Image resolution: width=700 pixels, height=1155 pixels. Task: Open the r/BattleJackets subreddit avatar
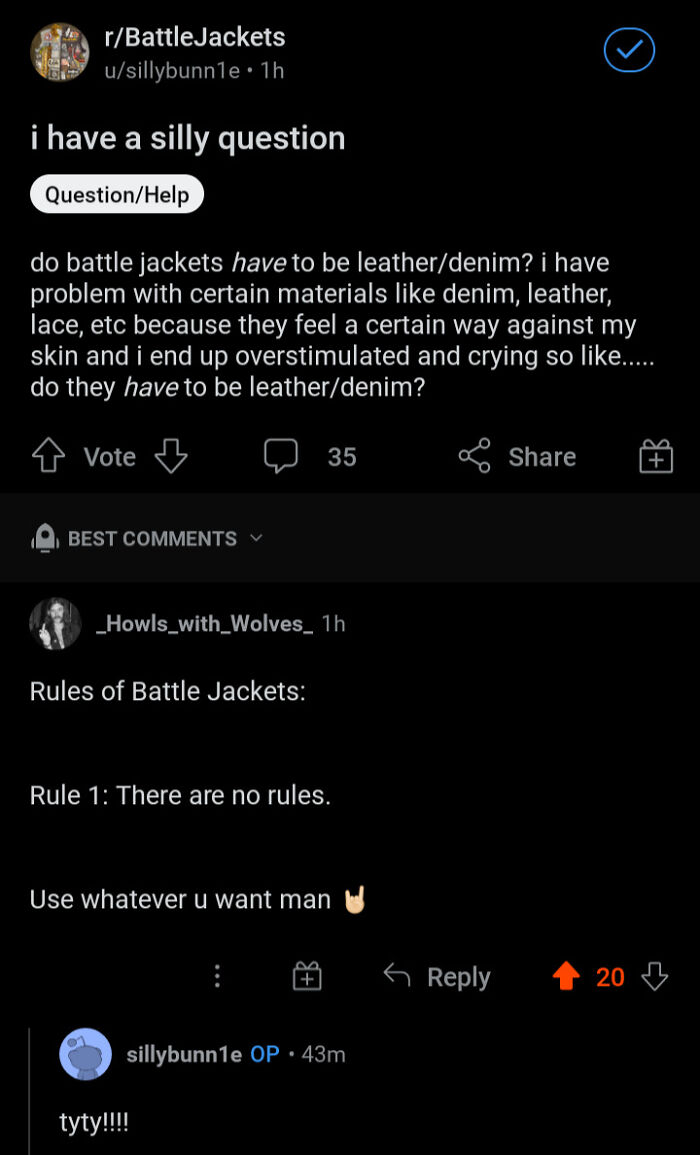coord(59,51)
